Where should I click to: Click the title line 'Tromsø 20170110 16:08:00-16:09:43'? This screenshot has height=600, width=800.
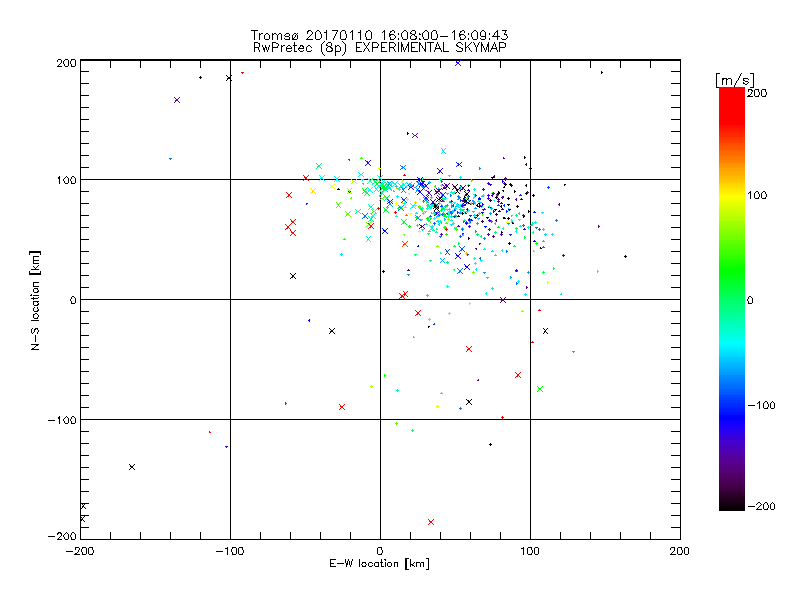pyautogui.click(x=379, y=35)
